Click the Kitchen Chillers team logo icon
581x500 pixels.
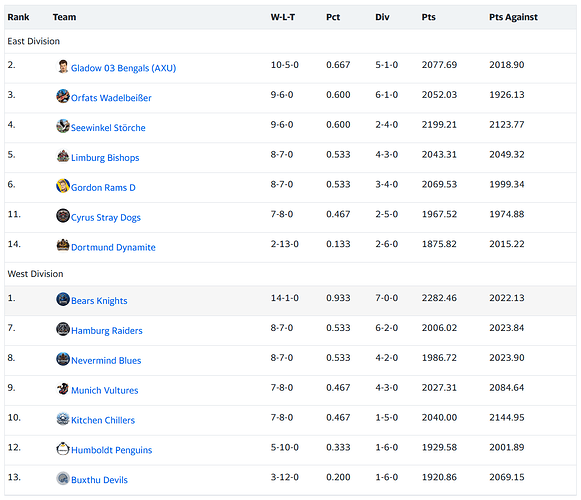point(63,419)
